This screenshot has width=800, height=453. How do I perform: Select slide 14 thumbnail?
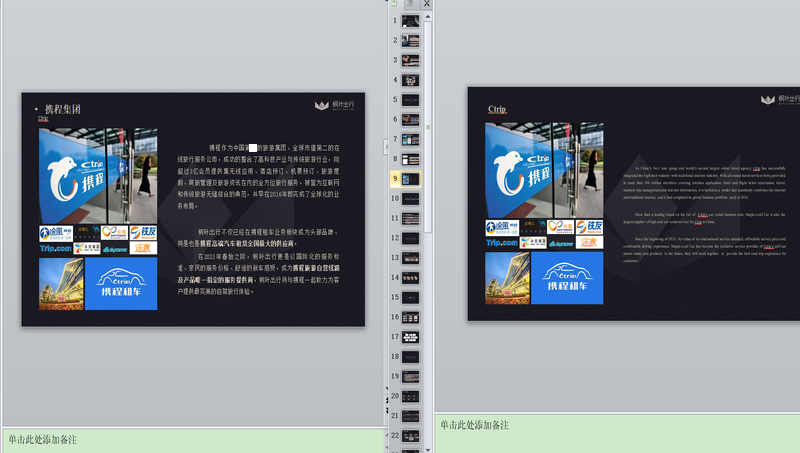point(410,278)
